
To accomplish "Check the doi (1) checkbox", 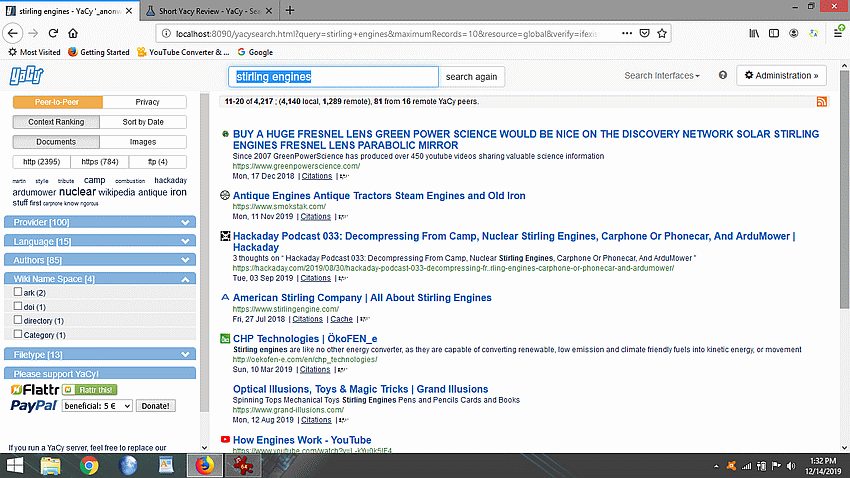I will 18,306.
